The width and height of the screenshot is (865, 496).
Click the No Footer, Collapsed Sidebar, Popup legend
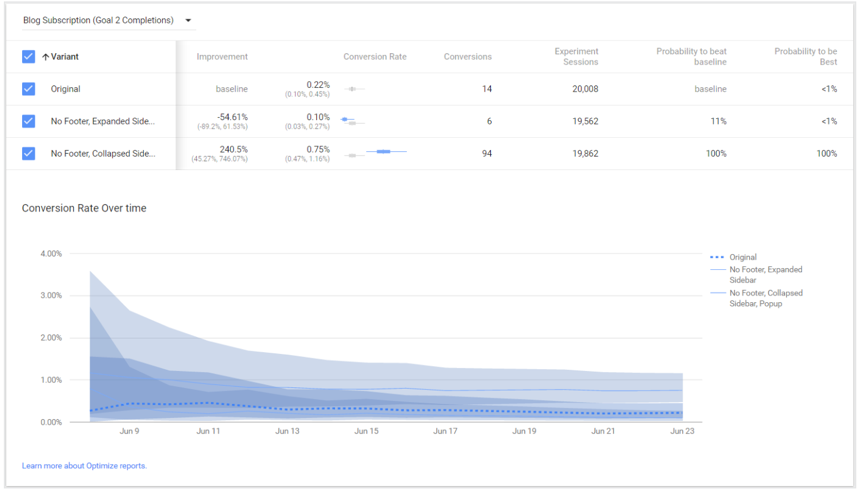click(765, 298)
